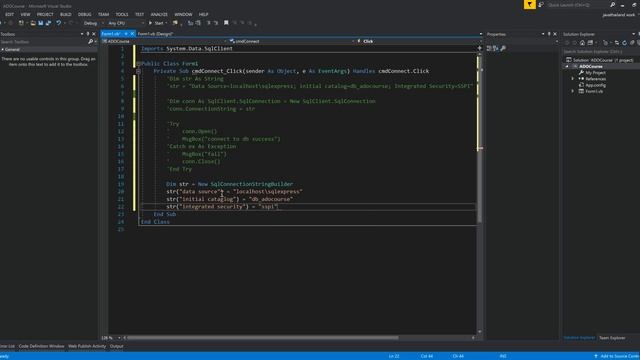
Task: Select App.config in Solution Explorer
Action: click(595, 85)
